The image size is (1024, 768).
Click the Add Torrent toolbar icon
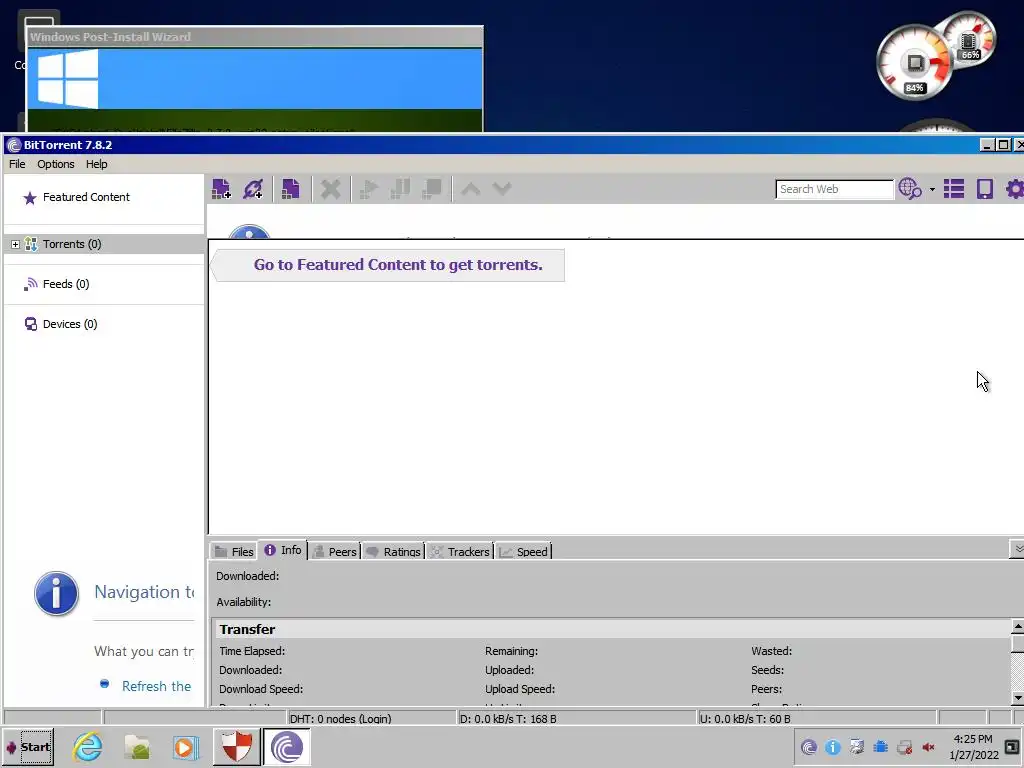pos(221,189)
